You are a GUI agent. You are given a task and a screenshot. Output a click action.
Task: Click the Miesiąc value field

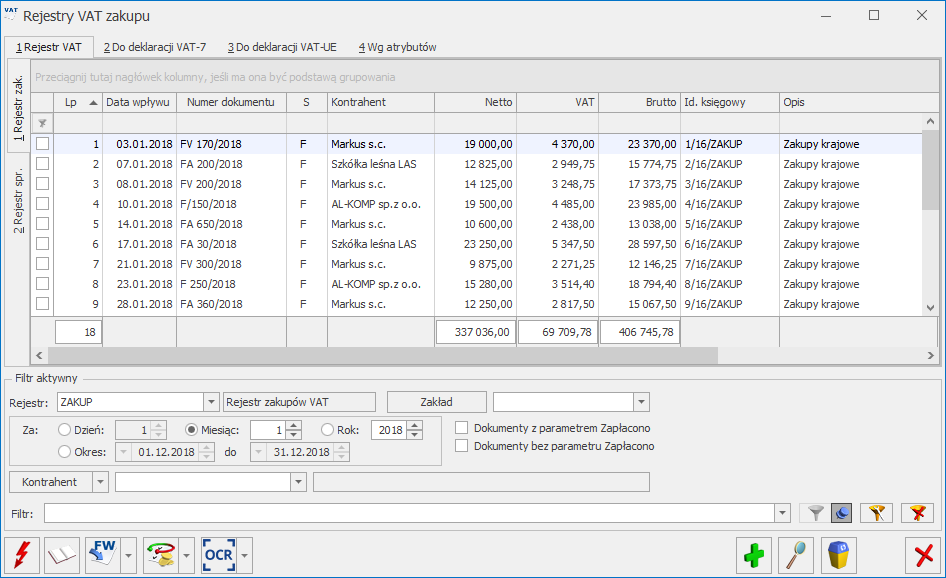268,430
